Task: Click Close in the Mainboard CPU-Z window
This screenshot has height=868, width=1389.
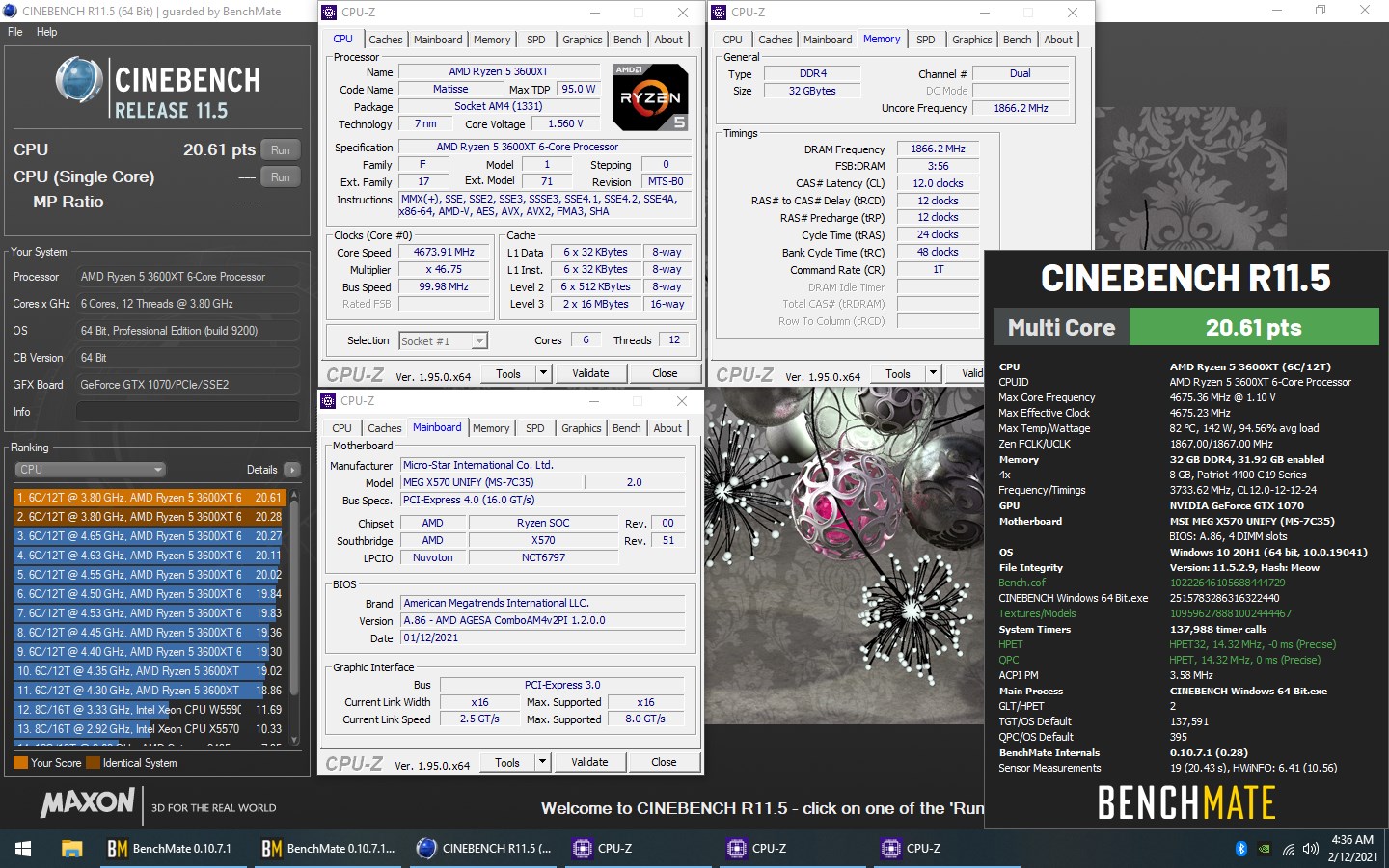Action: pyautogui.click(x=664, y=762)
